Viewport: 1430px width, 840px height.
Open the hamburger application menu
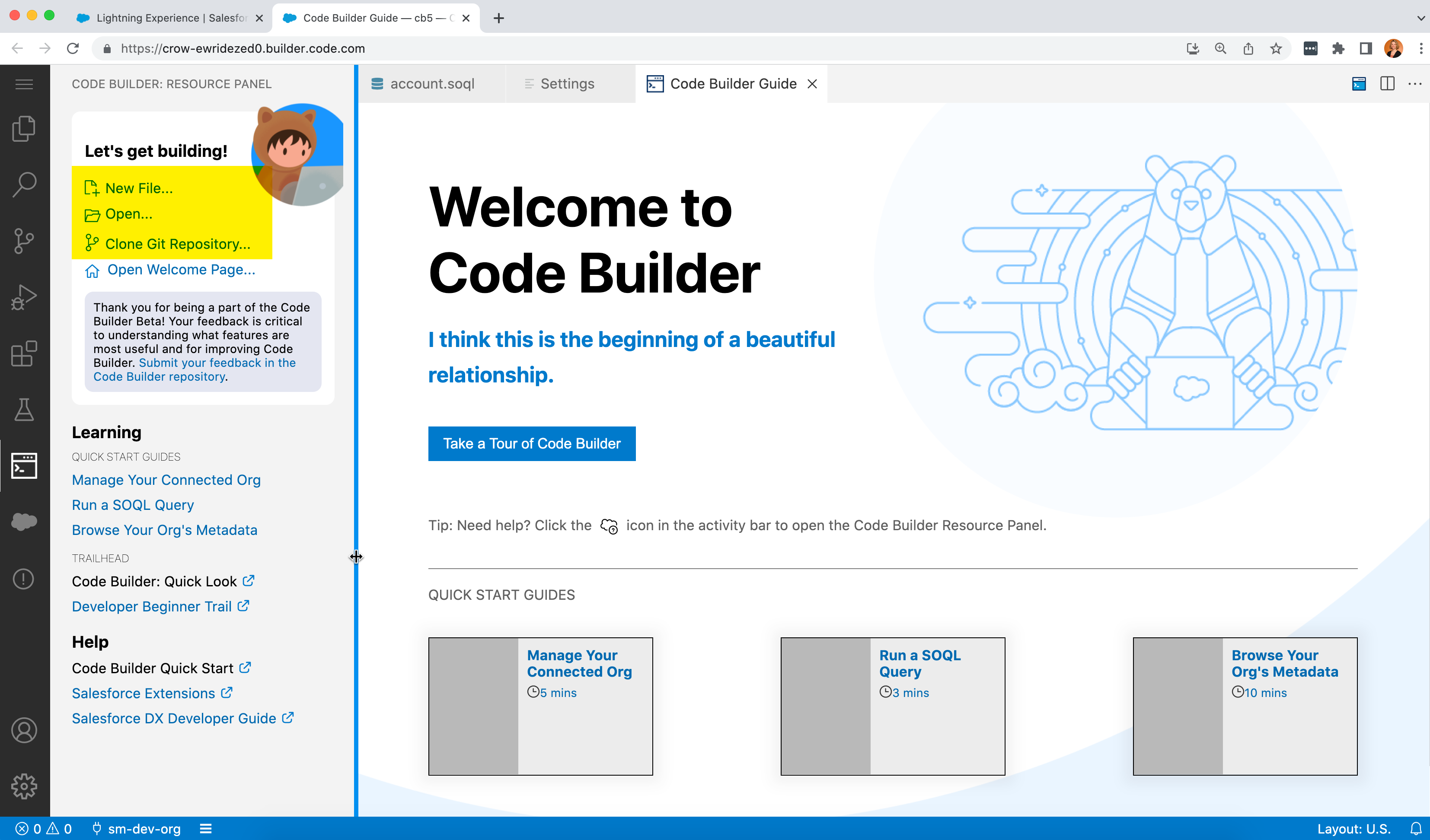(x=24, y=83)
